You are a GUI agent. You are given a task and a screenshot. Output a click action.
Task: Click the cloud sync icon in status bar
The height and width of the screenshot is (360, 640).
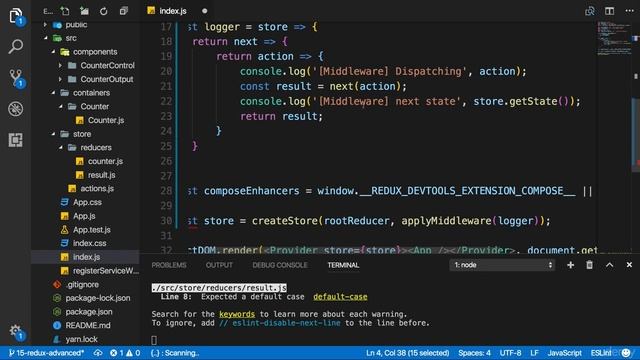98,353
